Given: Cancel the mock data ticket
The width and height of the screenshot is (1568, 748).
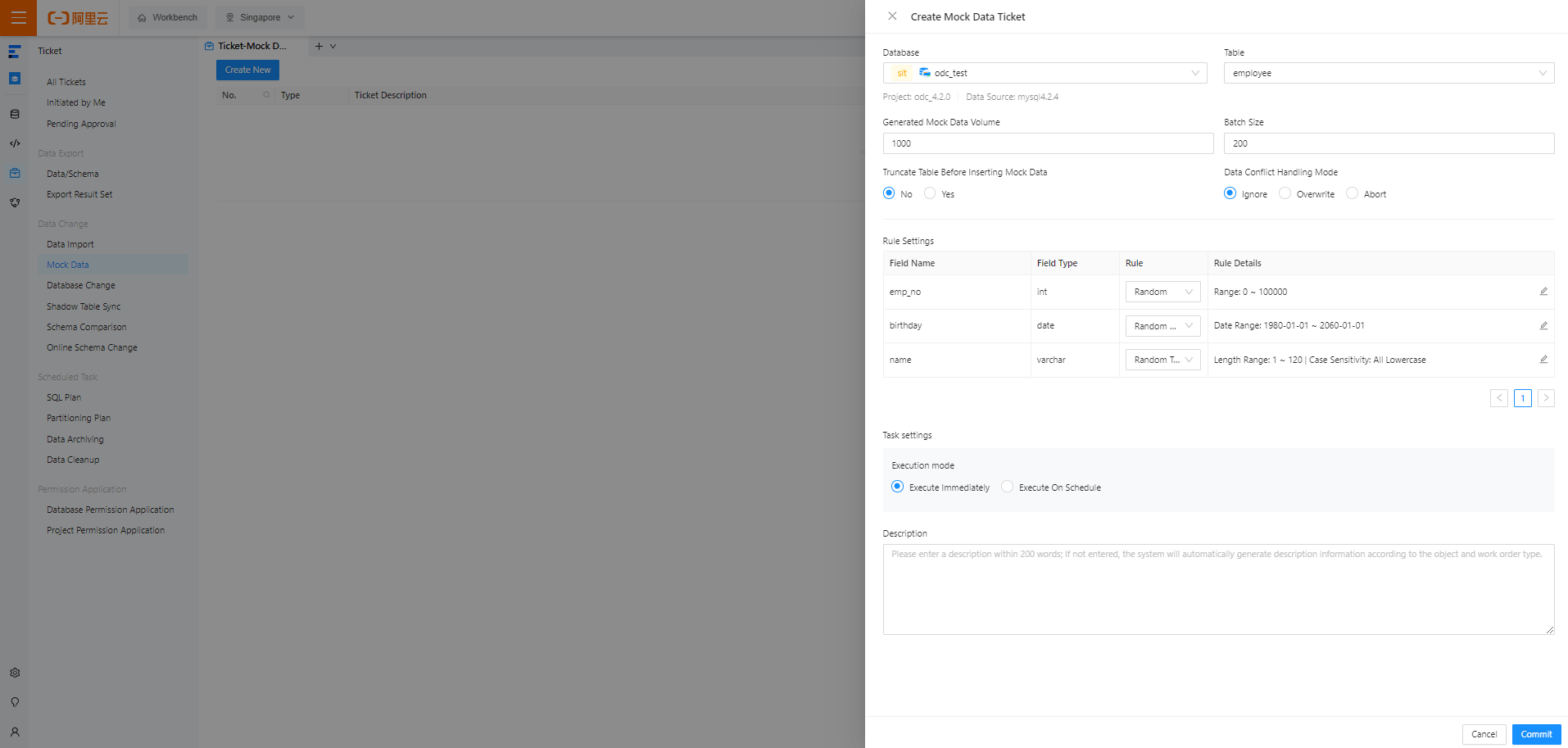Looking at the screenshot, I should 1484,734.
